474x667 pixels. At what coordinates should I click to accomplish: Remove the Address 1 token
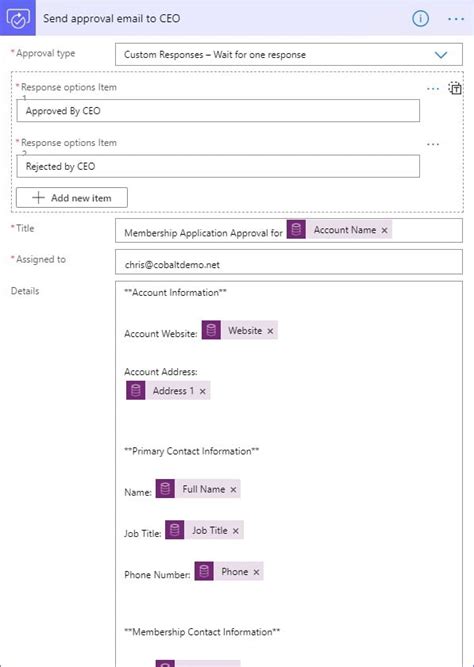pos(203,391)
